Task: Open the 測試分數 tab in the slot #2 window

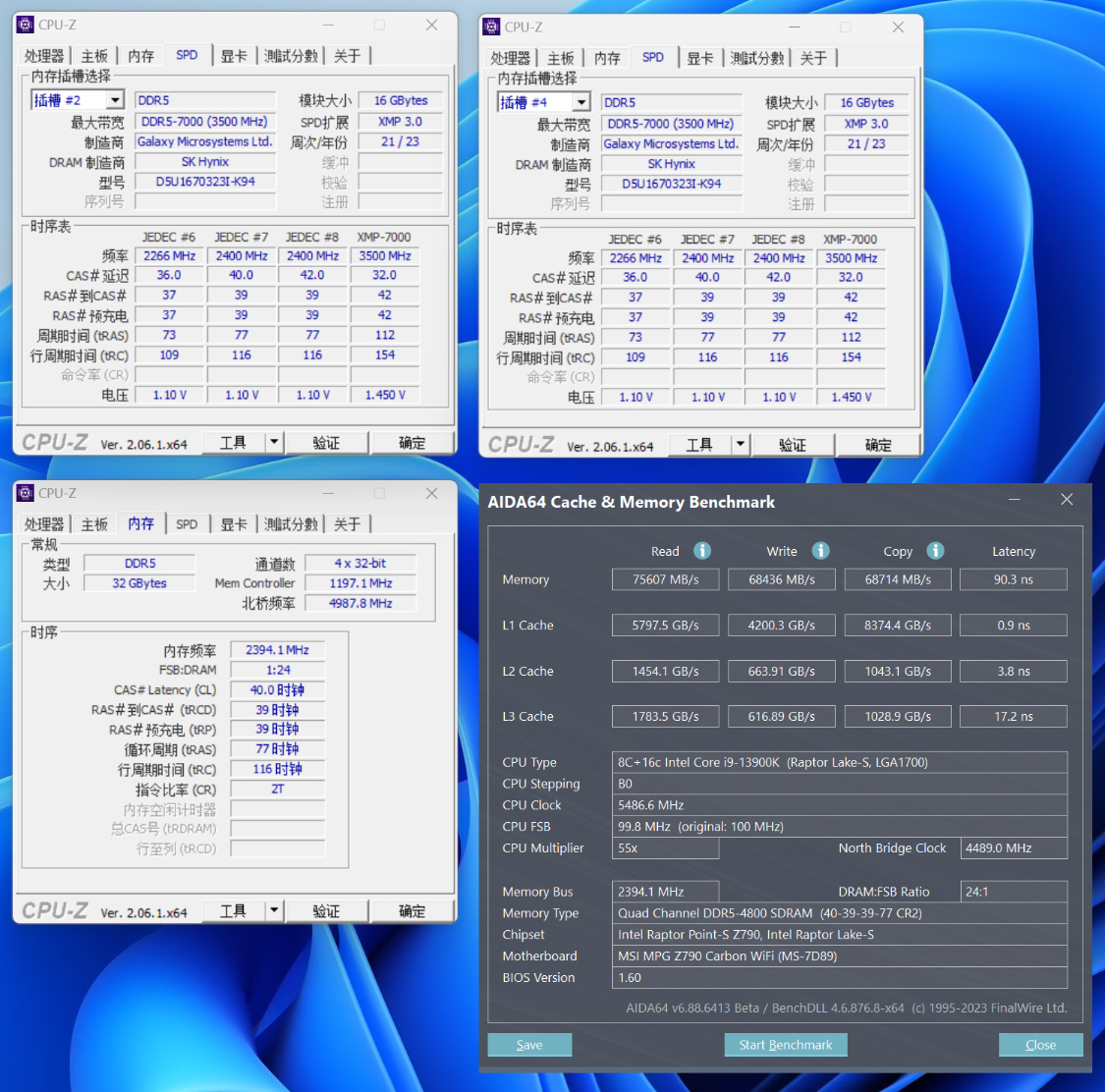Action: pyautogui.click(x=291, y=56)
